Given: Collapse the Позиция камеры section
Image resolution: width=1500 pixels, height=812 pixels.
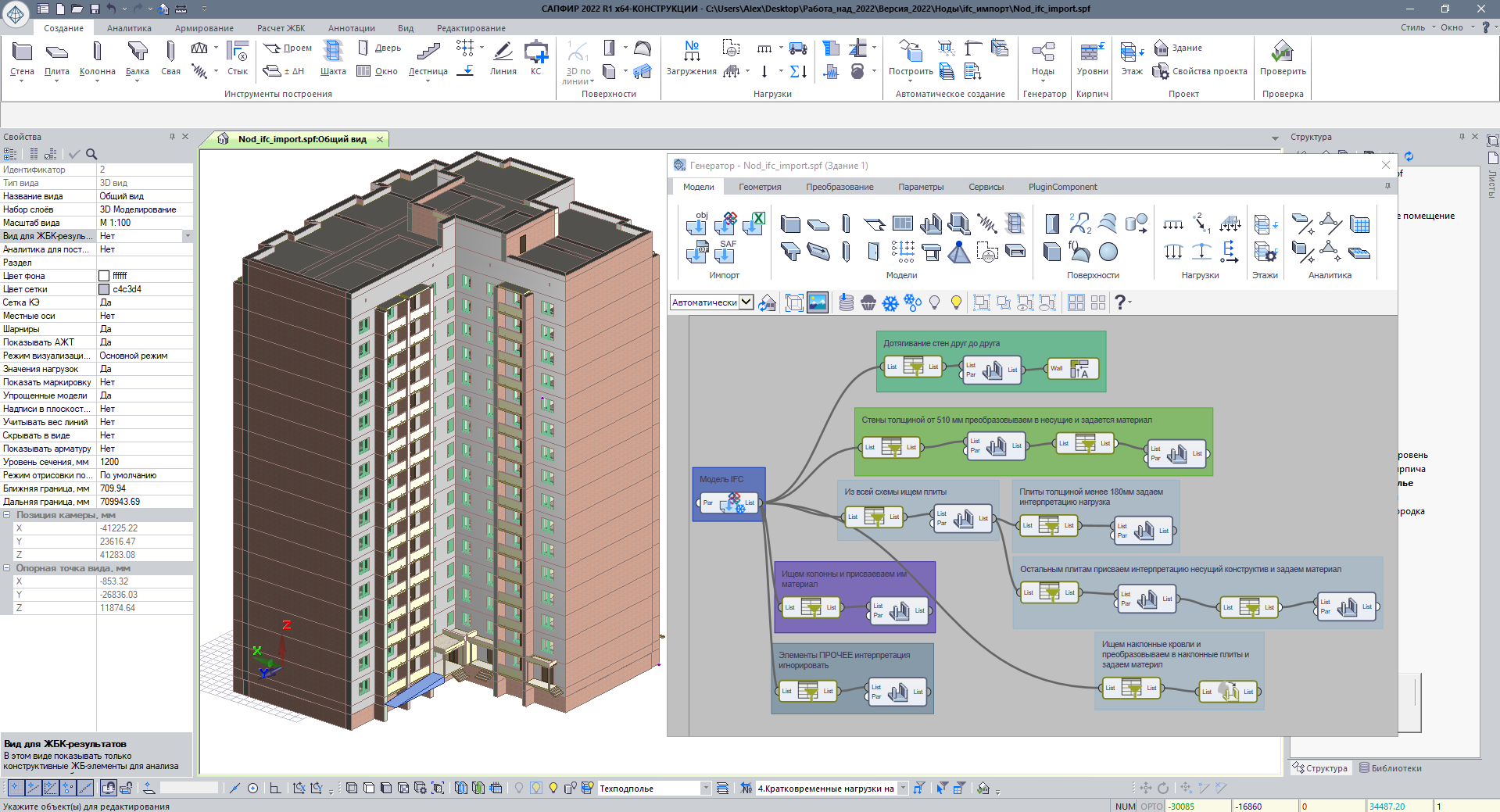Looking at the screenshot, I should pos(7,515).
